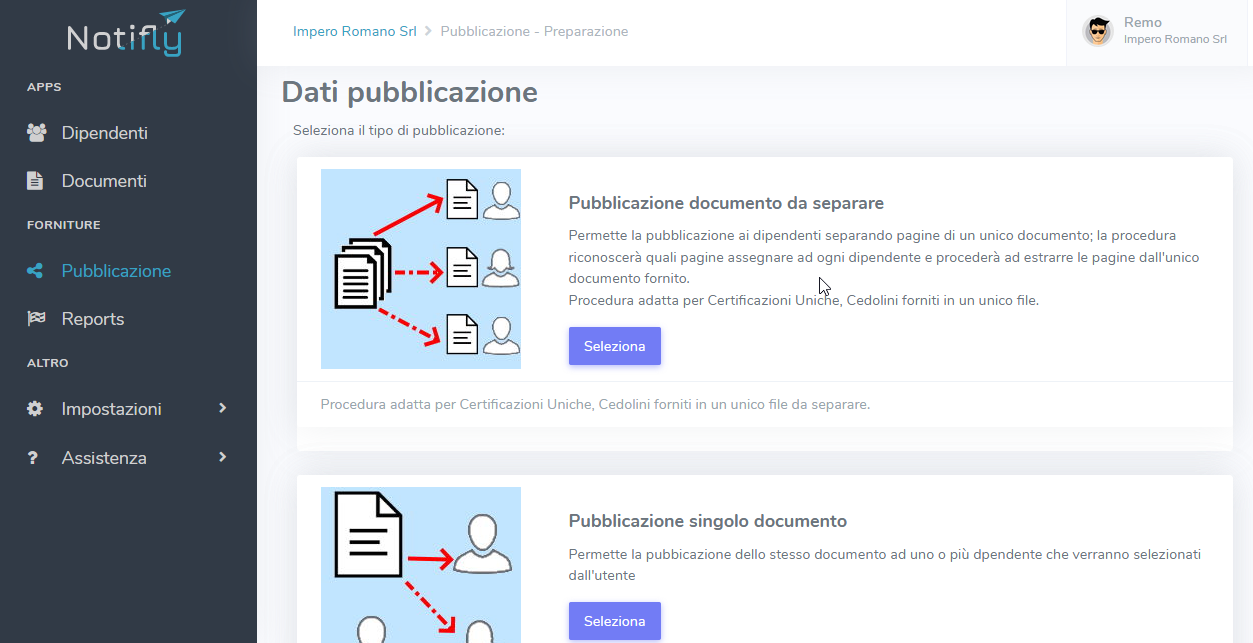Click Remo's profile avatar picture
The height and width of the screenshot is (643, 1253).
point(1096,31)
